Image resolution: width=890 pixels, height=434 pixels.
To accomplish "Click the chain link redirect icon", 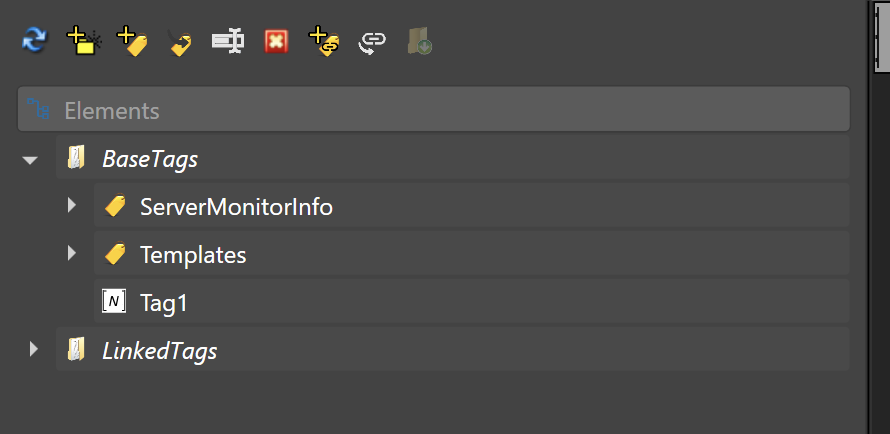I will coord(372,43).
